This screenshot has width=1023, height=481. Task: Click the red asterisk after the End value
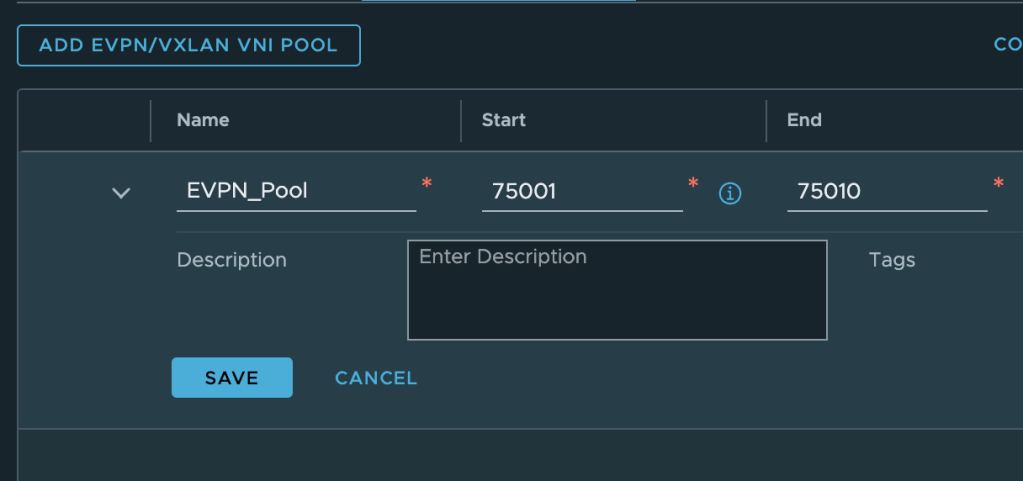click(998, 184)
